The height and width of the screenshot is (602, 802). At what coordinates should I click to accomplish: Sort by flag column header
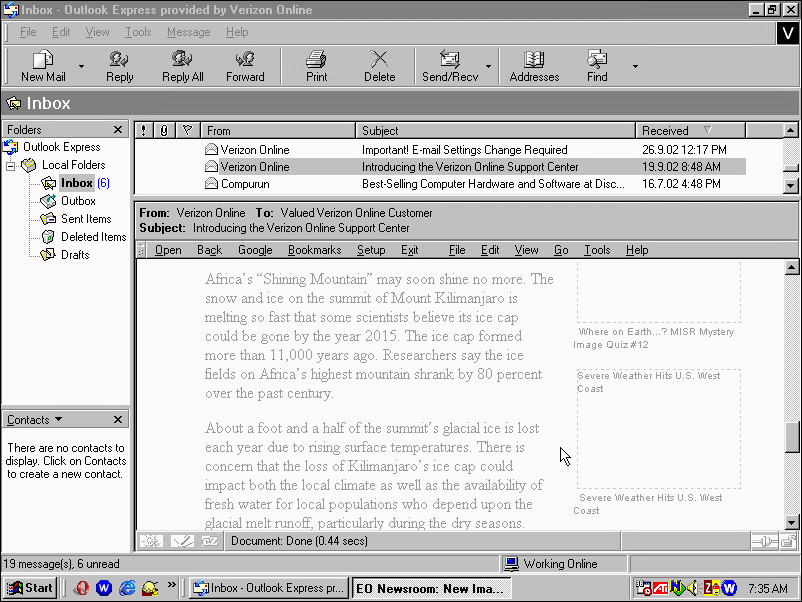pos(188,130)
